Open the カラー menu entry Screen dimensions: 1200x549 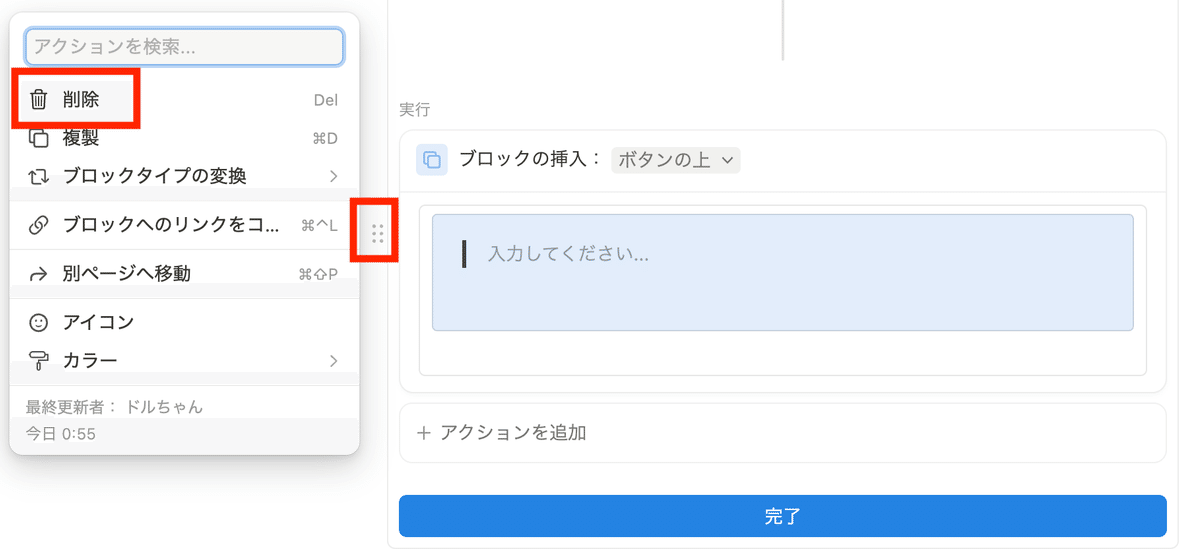183,360
